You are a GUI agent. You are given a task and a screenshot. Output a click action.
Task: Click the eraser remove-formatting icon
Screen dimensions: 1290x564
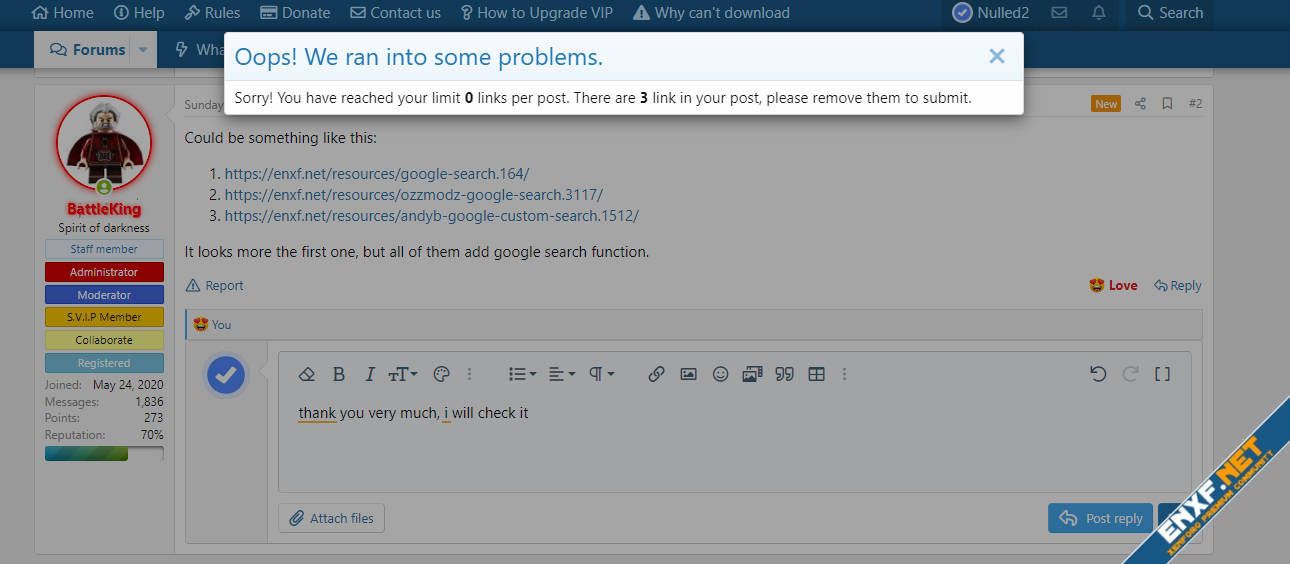pos(307,374)
